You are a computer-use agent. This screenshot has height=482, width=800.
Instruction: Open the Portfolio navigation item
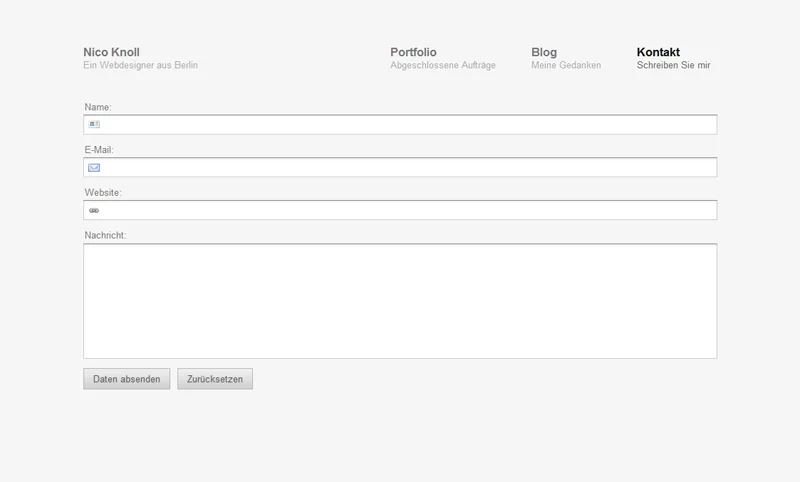click(x=413, y=52)
